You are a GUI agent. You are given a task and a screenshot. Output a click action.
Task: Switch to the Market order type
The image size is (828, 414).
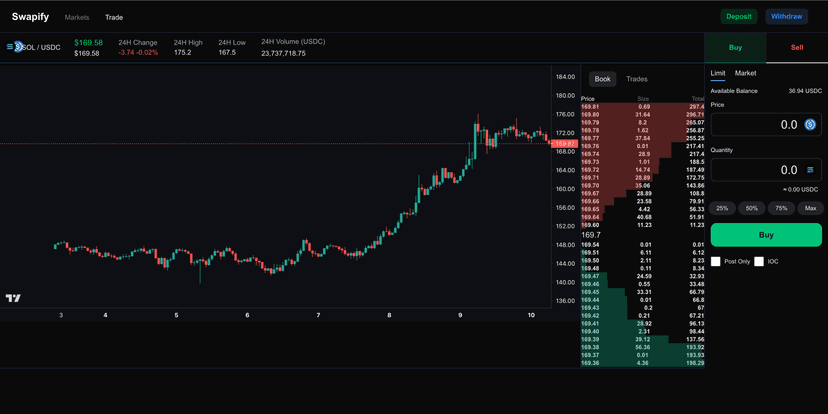pyautogui.click(x=745, y=73)
